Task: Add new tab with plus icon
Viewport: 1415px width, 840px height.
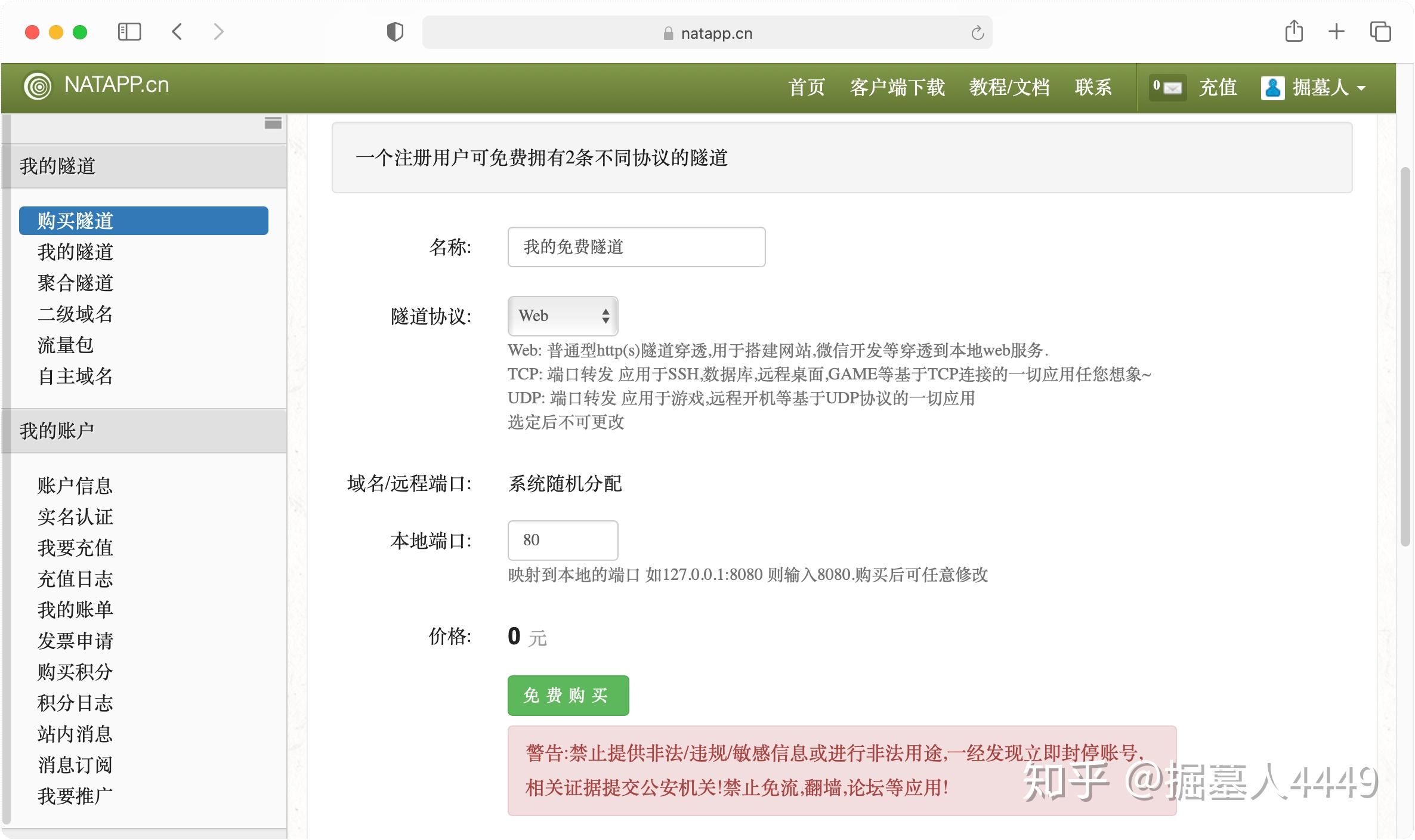Action: coord(1337,32)
